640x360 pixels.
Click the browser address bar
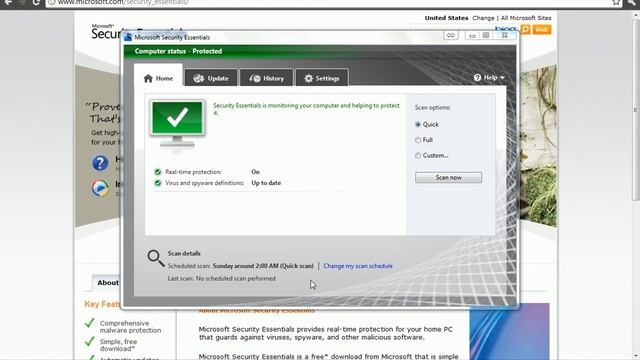click(327, 2)
